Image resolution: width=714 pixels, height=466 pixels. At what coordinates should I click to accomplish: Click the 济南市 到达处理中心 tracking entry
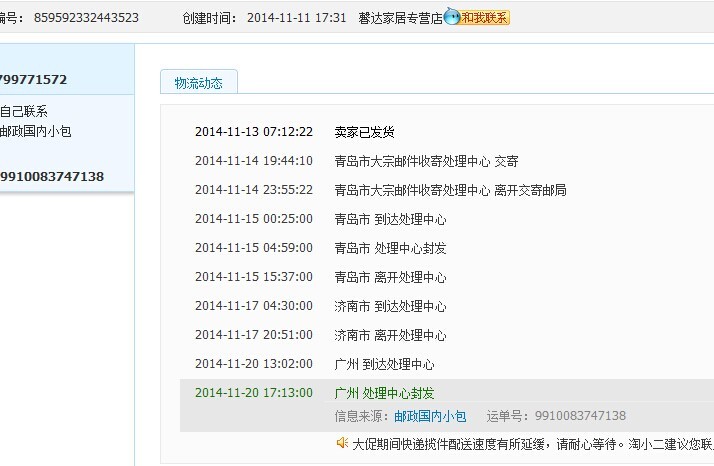390,306
